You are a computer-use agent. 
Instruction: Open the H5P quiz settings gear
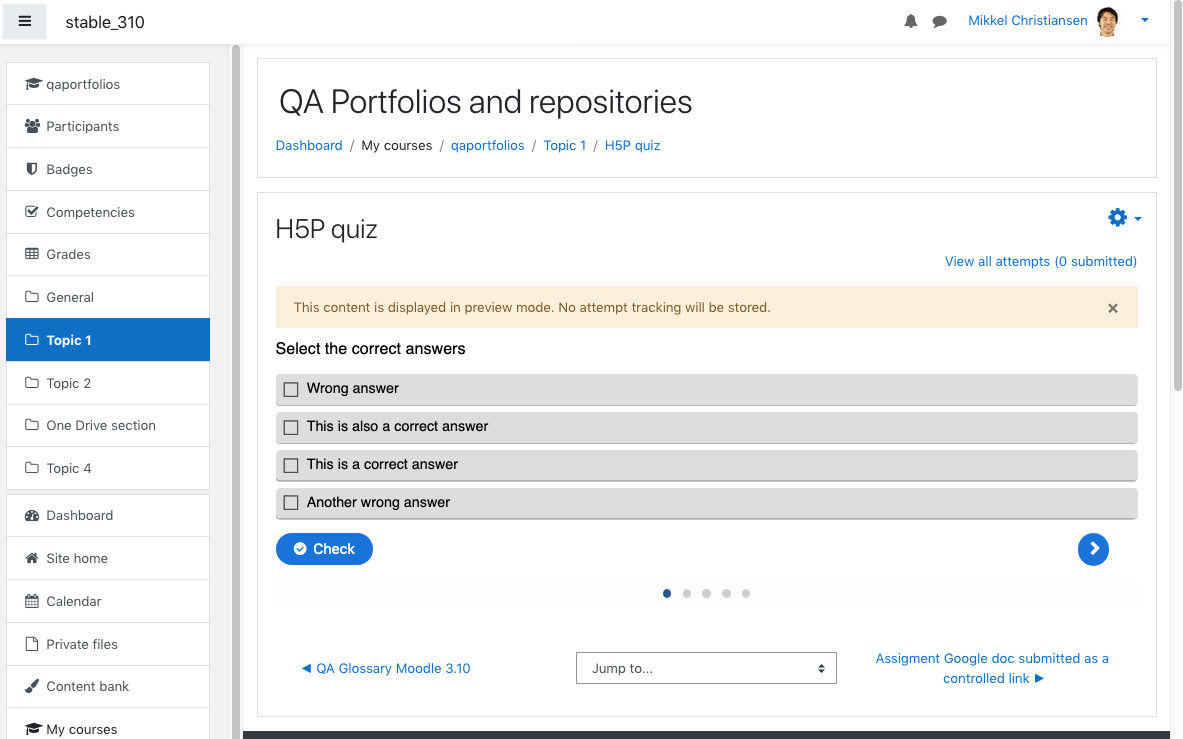1124,218
